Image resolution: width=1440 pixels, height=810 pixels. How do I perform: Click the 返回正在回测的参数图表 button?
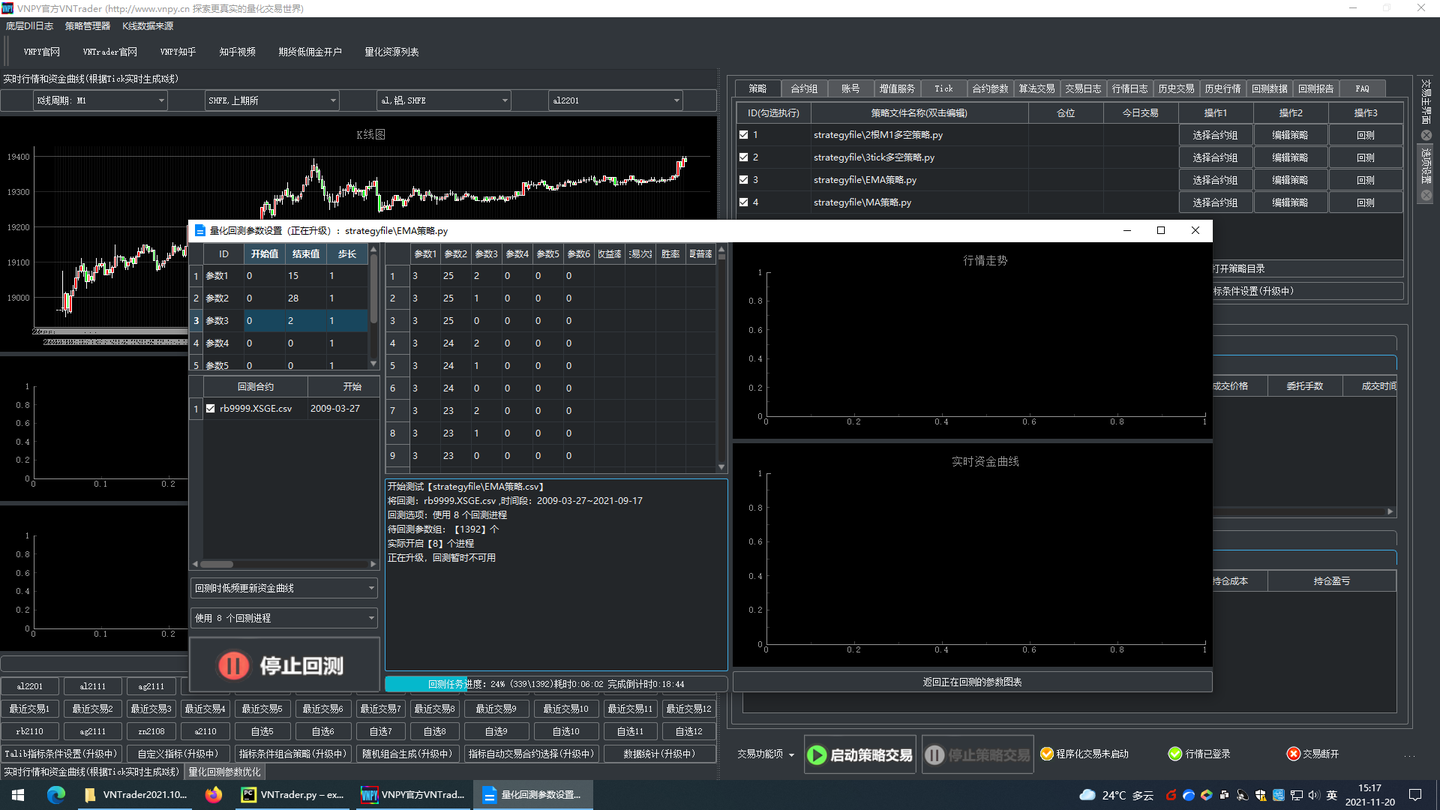(972, 682)
